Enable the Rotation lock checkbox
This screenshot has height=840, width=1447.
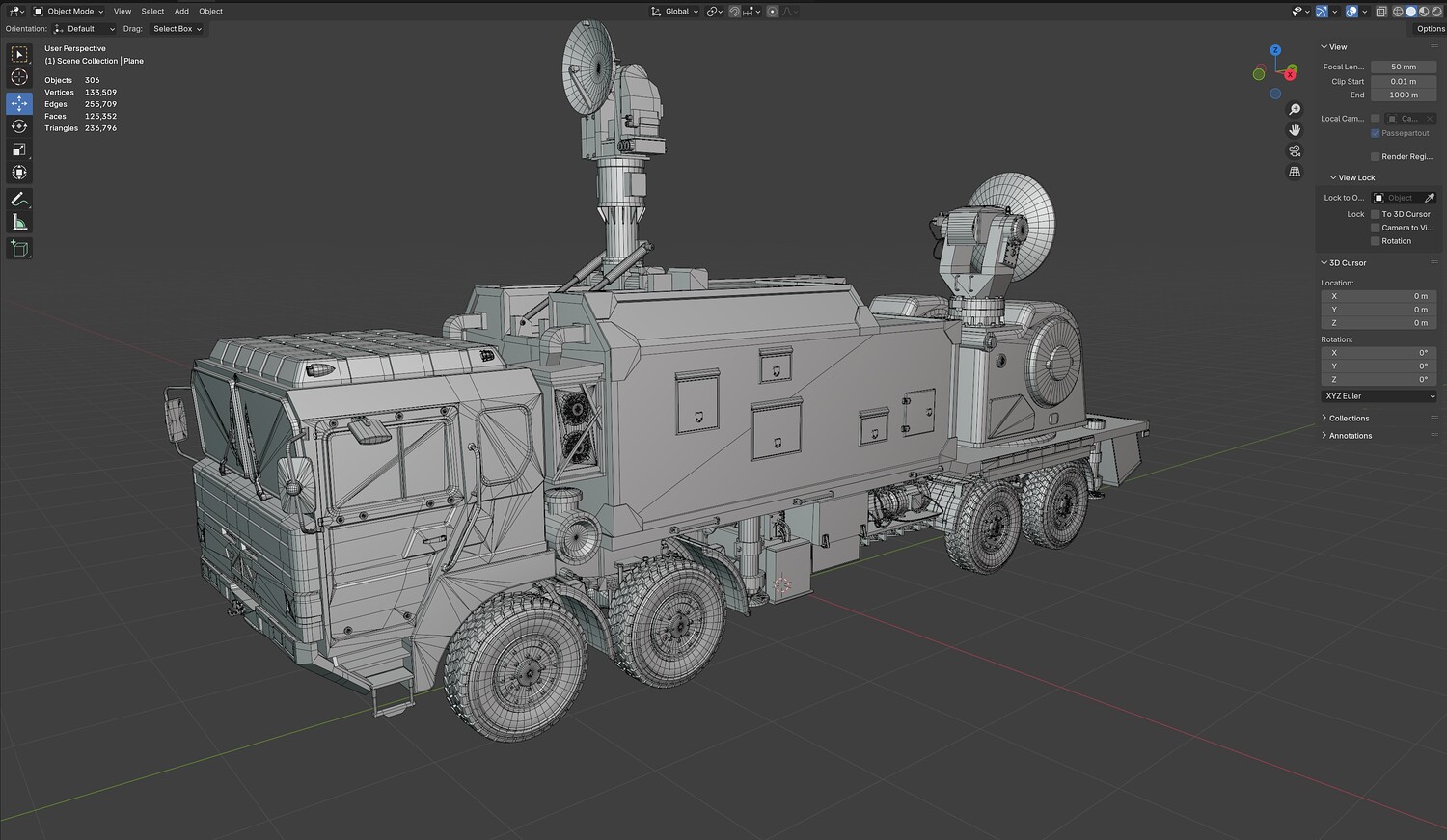pos(1376,241)
